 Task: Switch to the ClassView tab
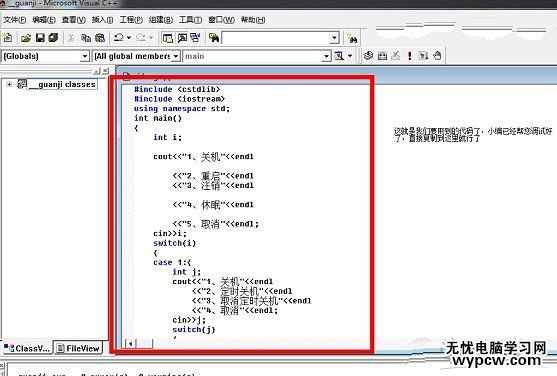pos(27,348)
